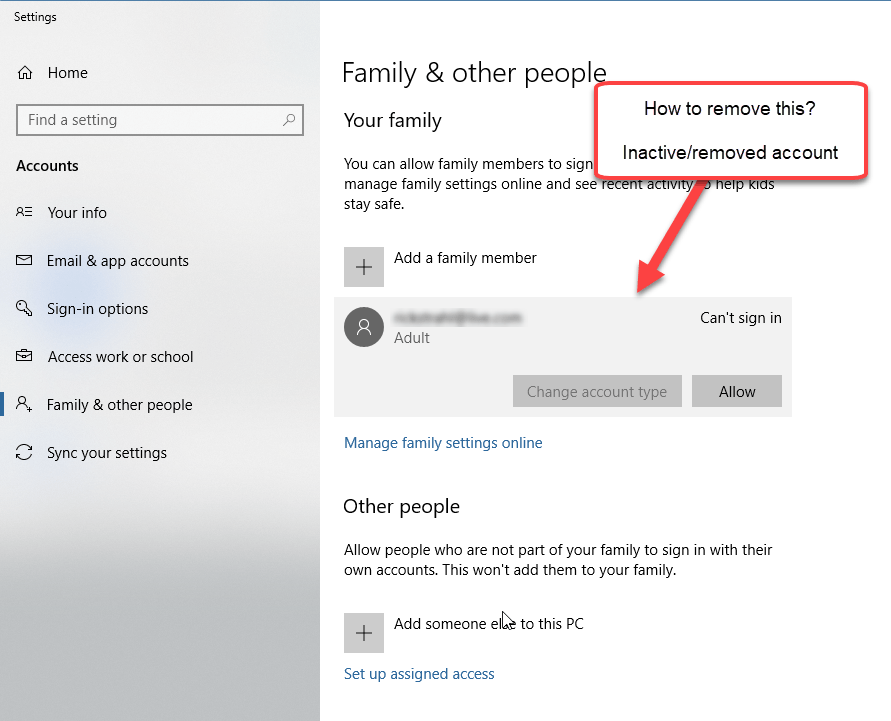Open Manage family settings online
The image size is (891, 721).
(x=443, y=442)
